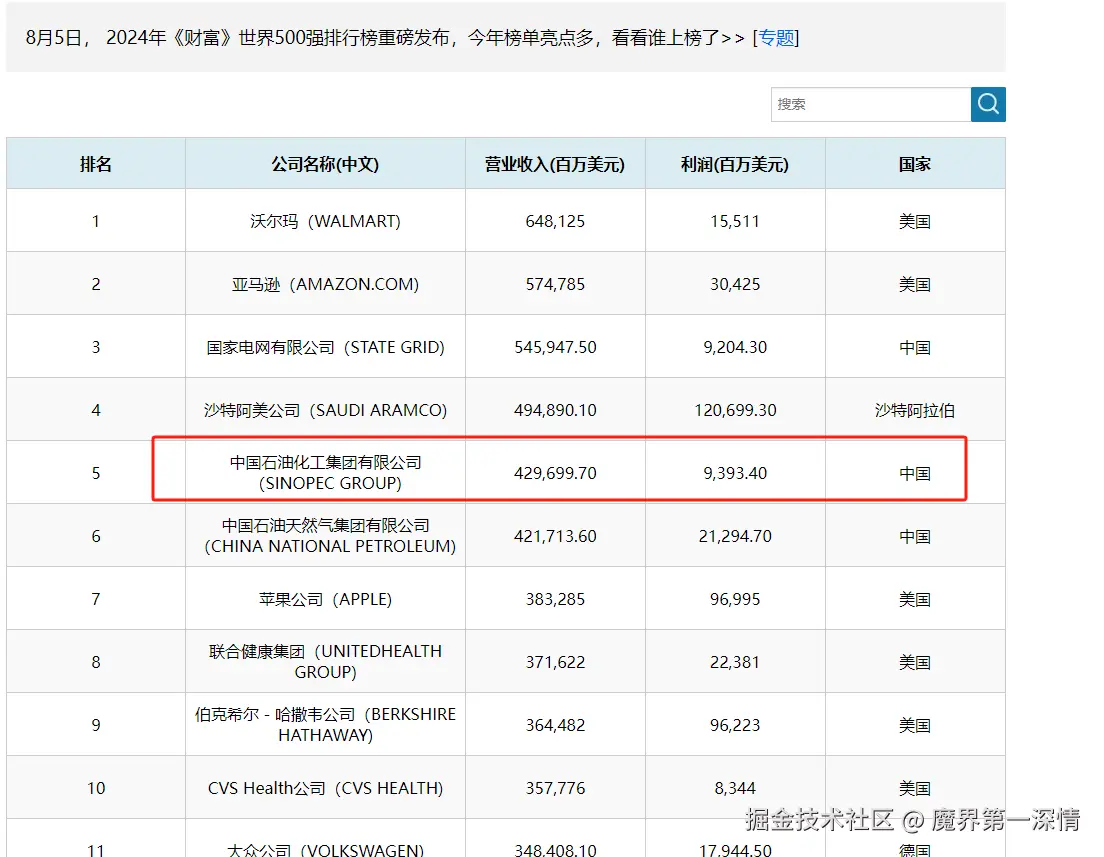The image size is (1104, 857).
Task: Select the 排名 column header
Action: tap(95, 163)
